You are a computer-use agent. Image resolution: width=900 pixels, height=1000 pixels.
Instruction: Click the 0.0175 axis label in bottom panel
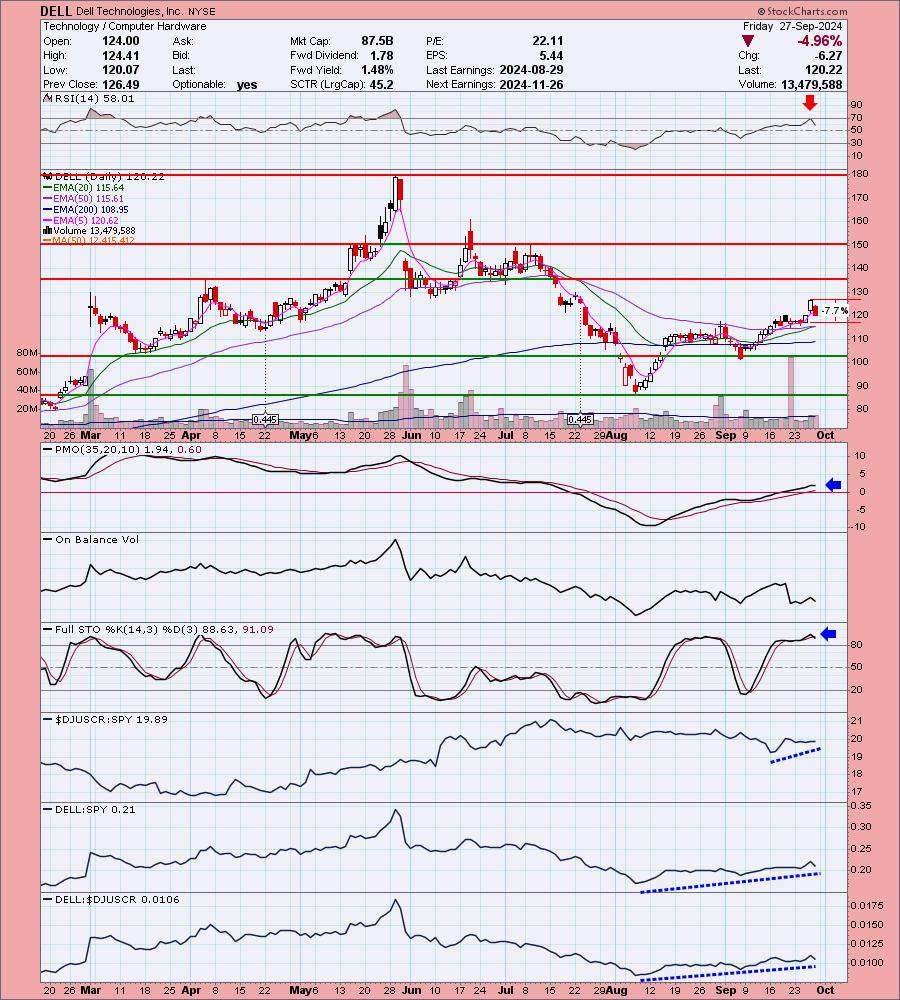(x=867, y=906)
